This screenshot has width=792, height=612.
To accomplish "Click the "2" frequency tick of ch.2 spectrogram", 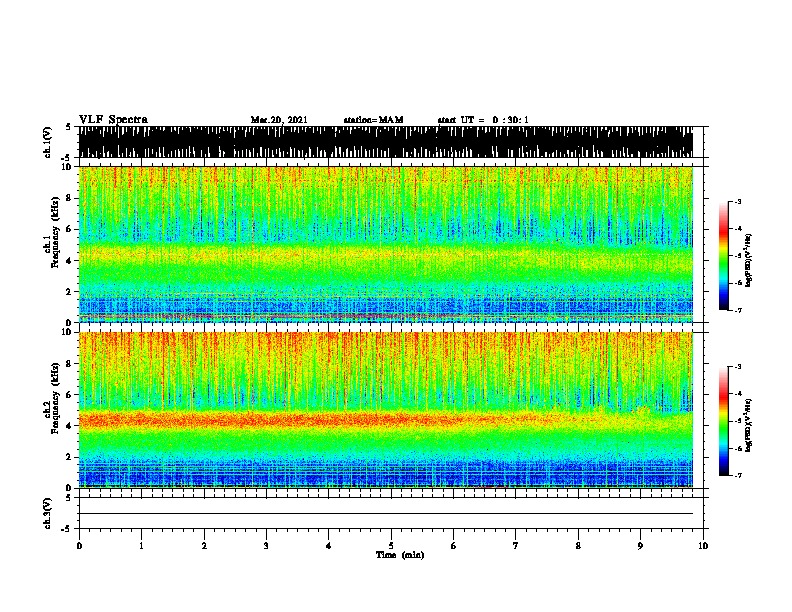I will point(70,457).
